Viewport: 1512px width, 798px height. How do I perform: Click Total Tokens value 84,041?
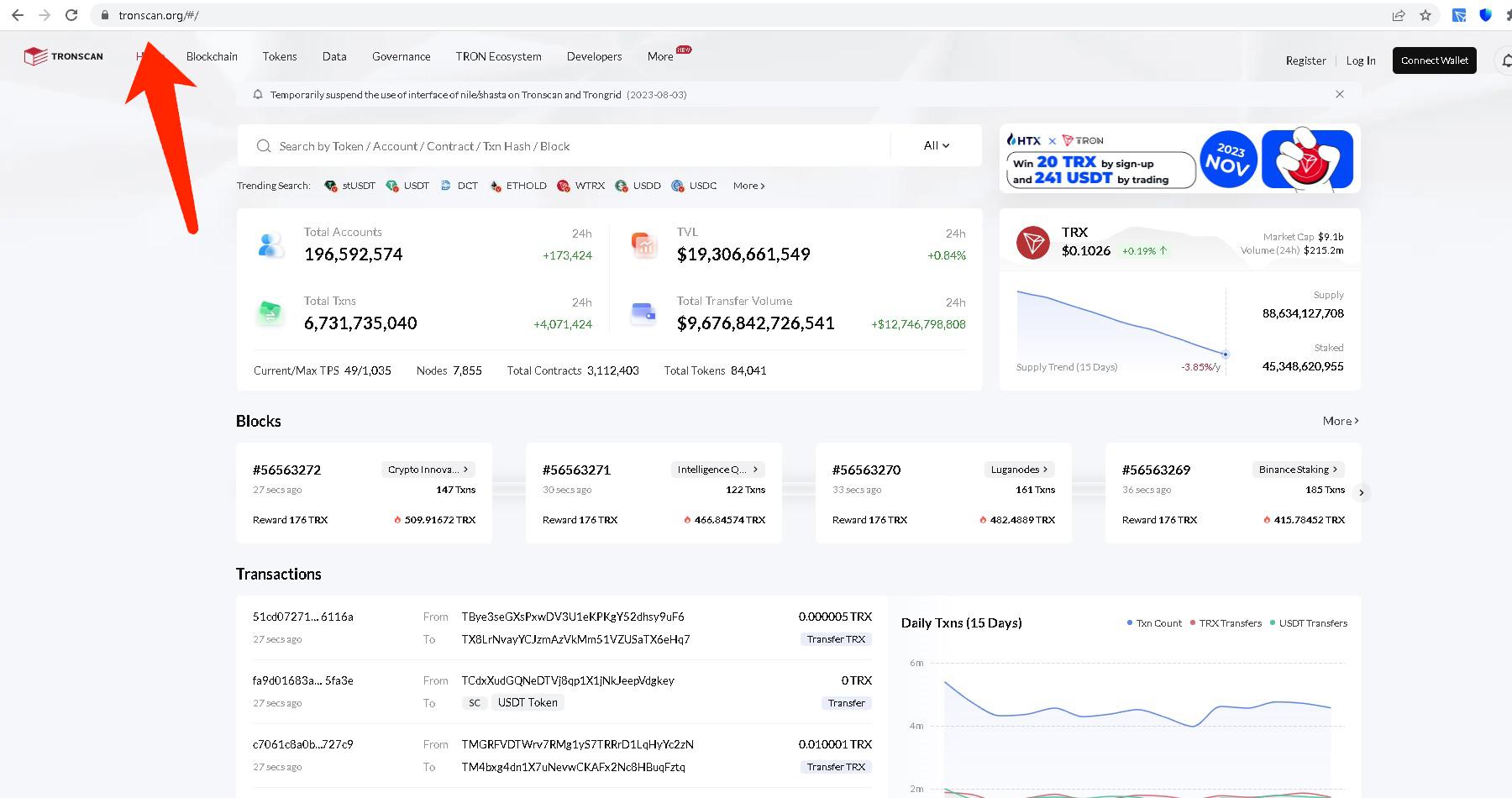[x=748, y=370]
